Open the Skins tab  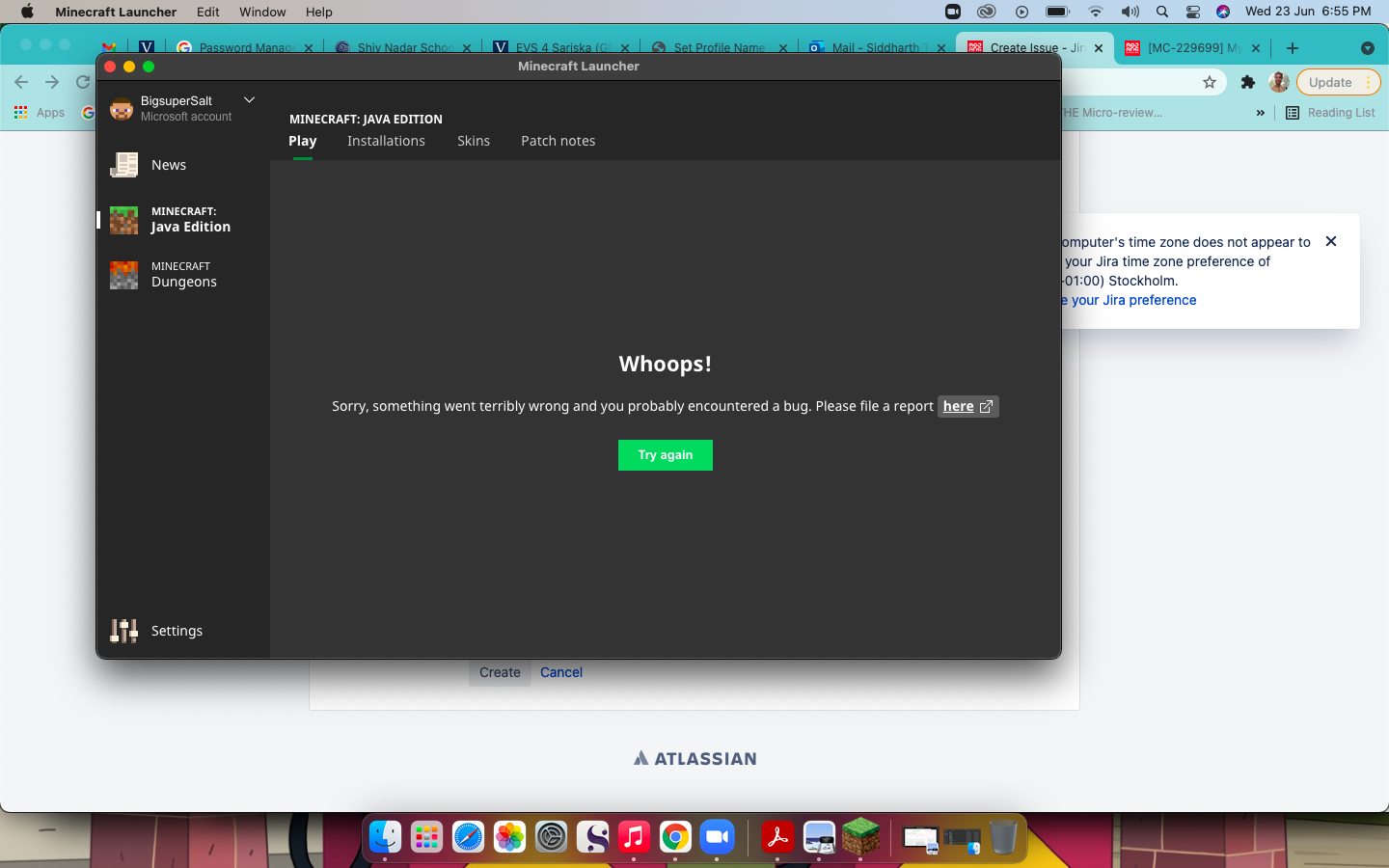(474, 141)
